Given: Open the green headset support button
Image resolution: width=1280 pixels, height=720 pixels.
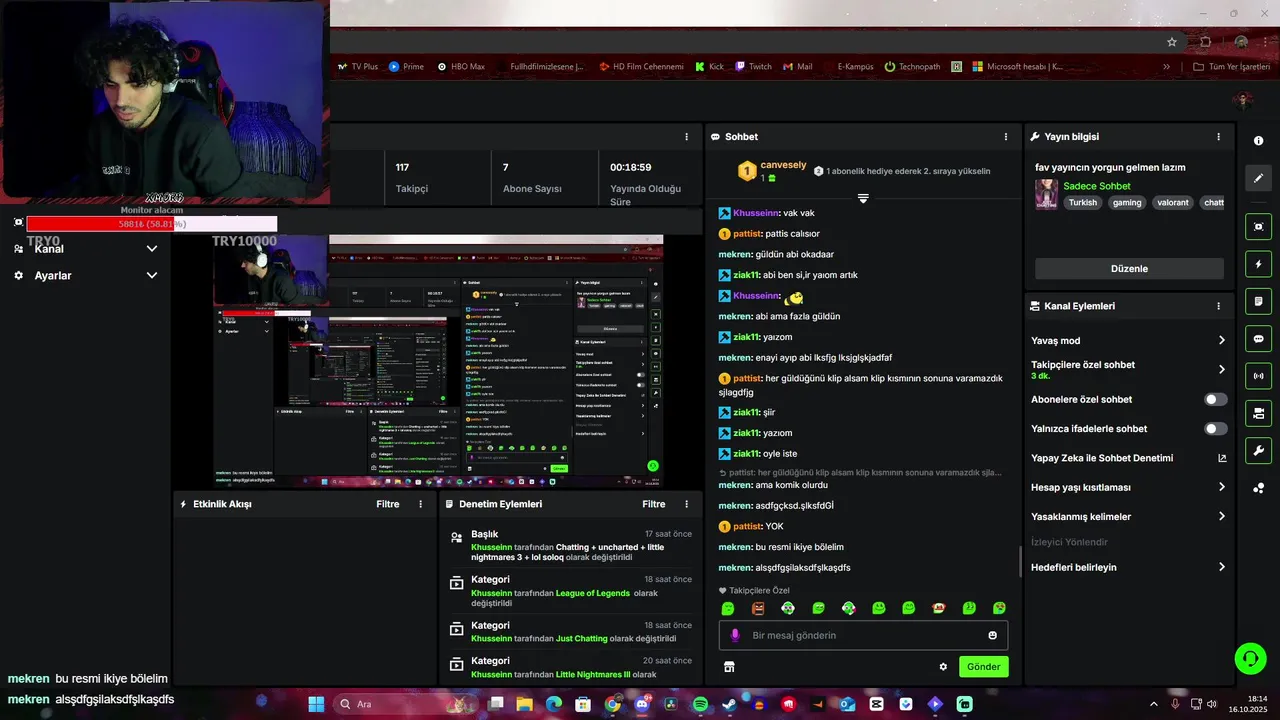Looking at the screenshot, I should tap(1250, 658).
